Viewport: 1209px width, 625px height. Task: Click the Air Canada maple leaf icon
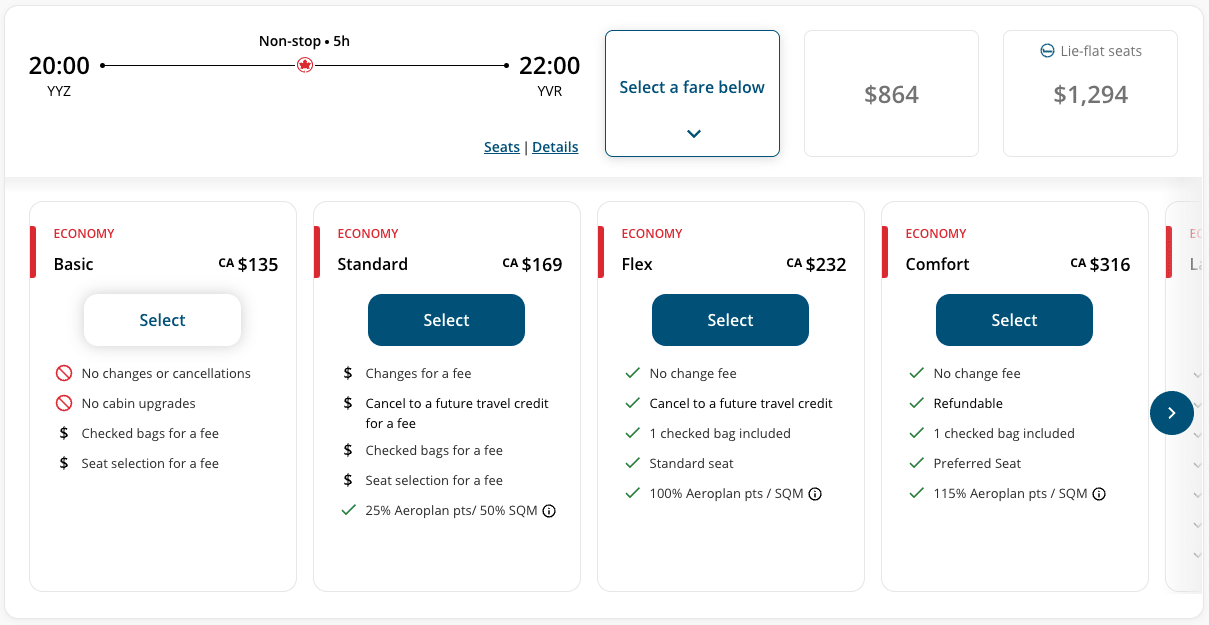305,65
